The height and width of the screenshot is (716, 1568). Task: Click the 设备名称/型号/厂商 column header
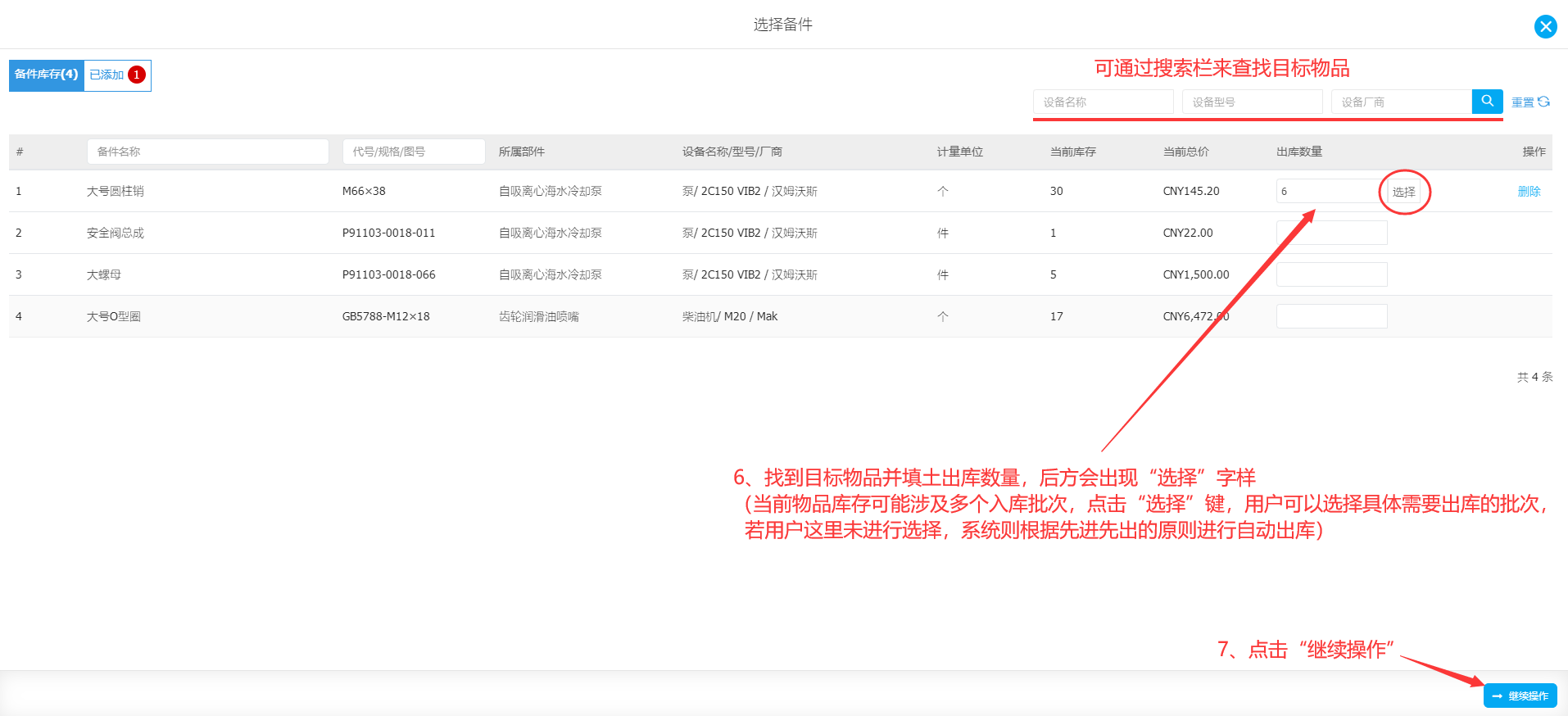point(732,152)
